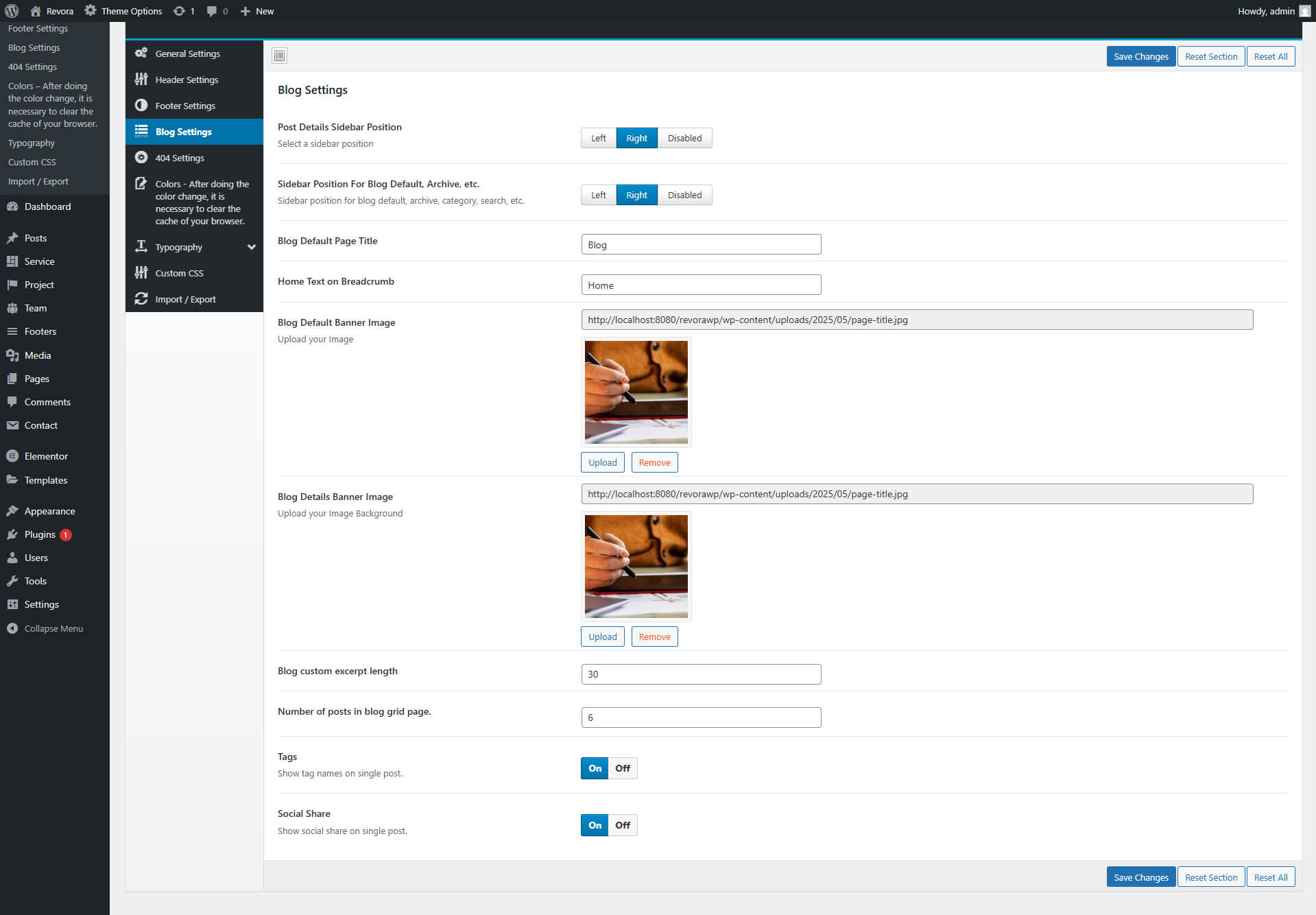
Task: Click the Tools wrench icon
Action: 12,581
